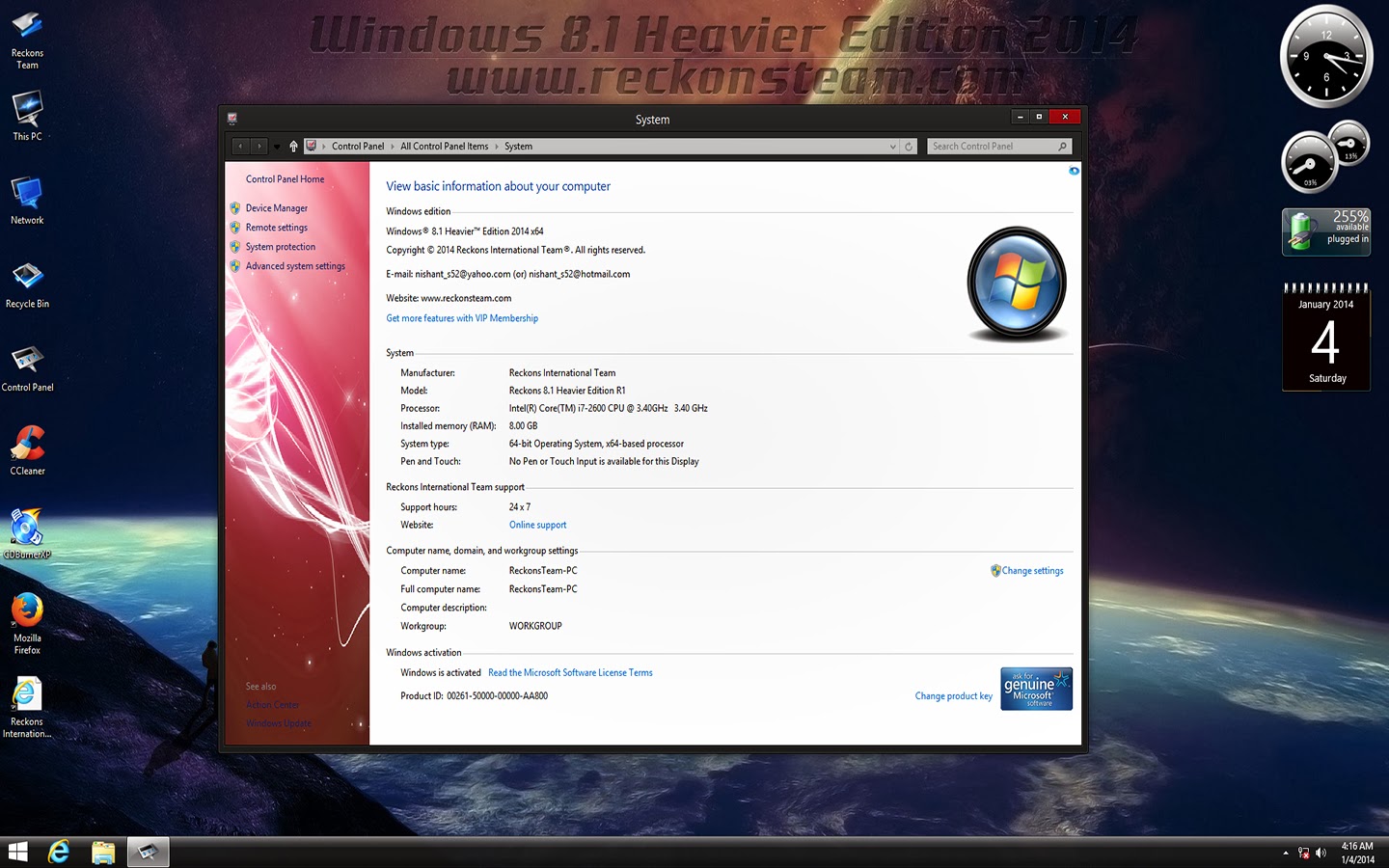1389x868 pixels.
Task: Open Device Manager from sidebar
Action: (276, 208)
